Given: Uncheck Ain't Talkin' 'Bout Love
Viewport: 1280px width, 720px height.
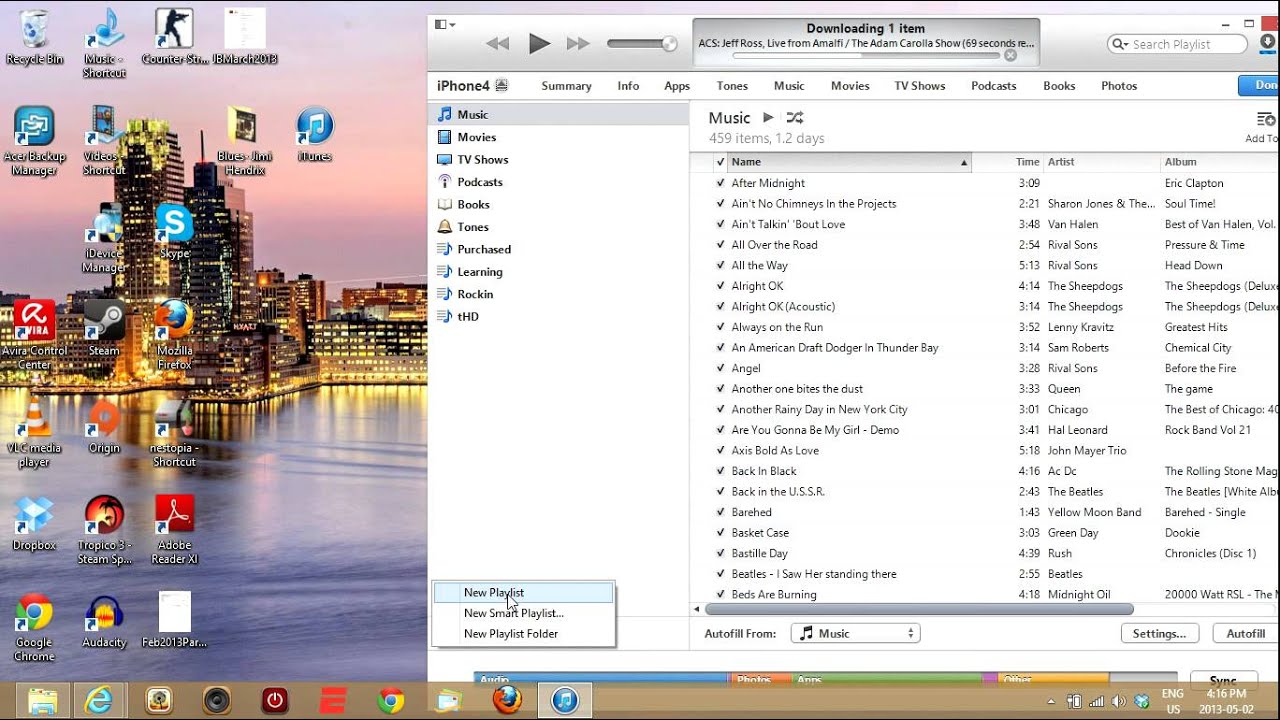Looking at the screenshot, I should [x=720, y=224].
